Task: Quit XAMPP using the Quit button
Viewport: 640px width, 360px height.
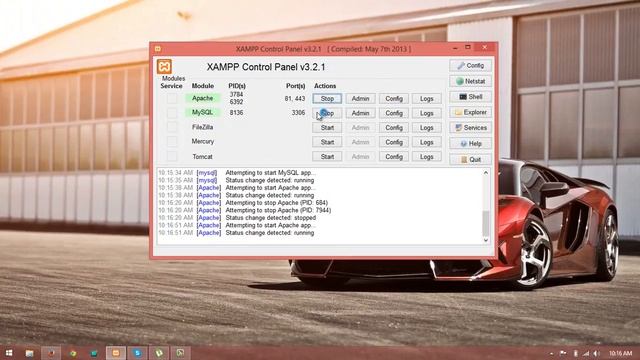Action: pos(471,159)
